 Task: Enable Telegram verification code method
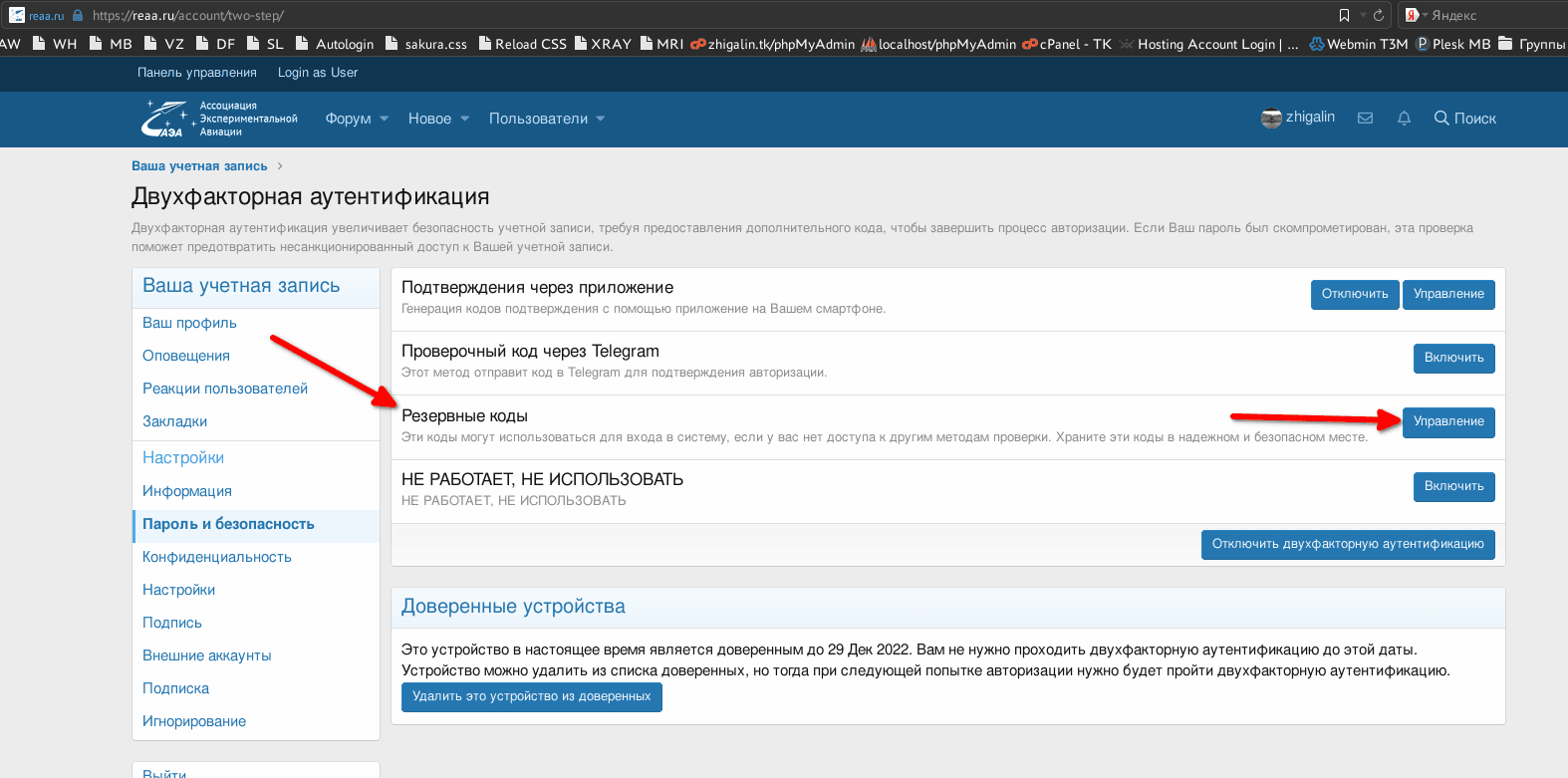pyautogui.click(x=1453, y=358)
